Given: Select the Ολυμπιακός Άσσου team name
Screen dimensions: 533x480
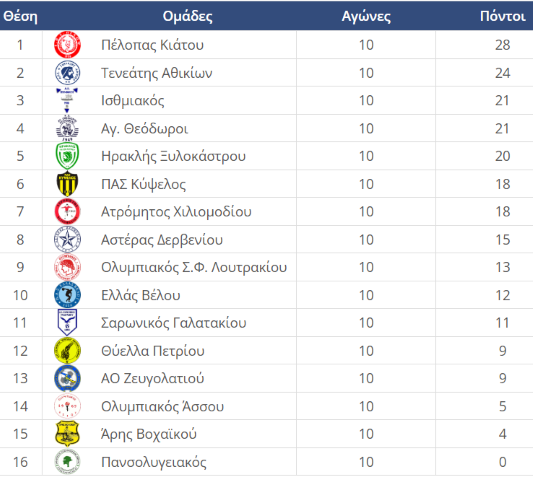Looking at the screenshot, I should coord(162,406).
